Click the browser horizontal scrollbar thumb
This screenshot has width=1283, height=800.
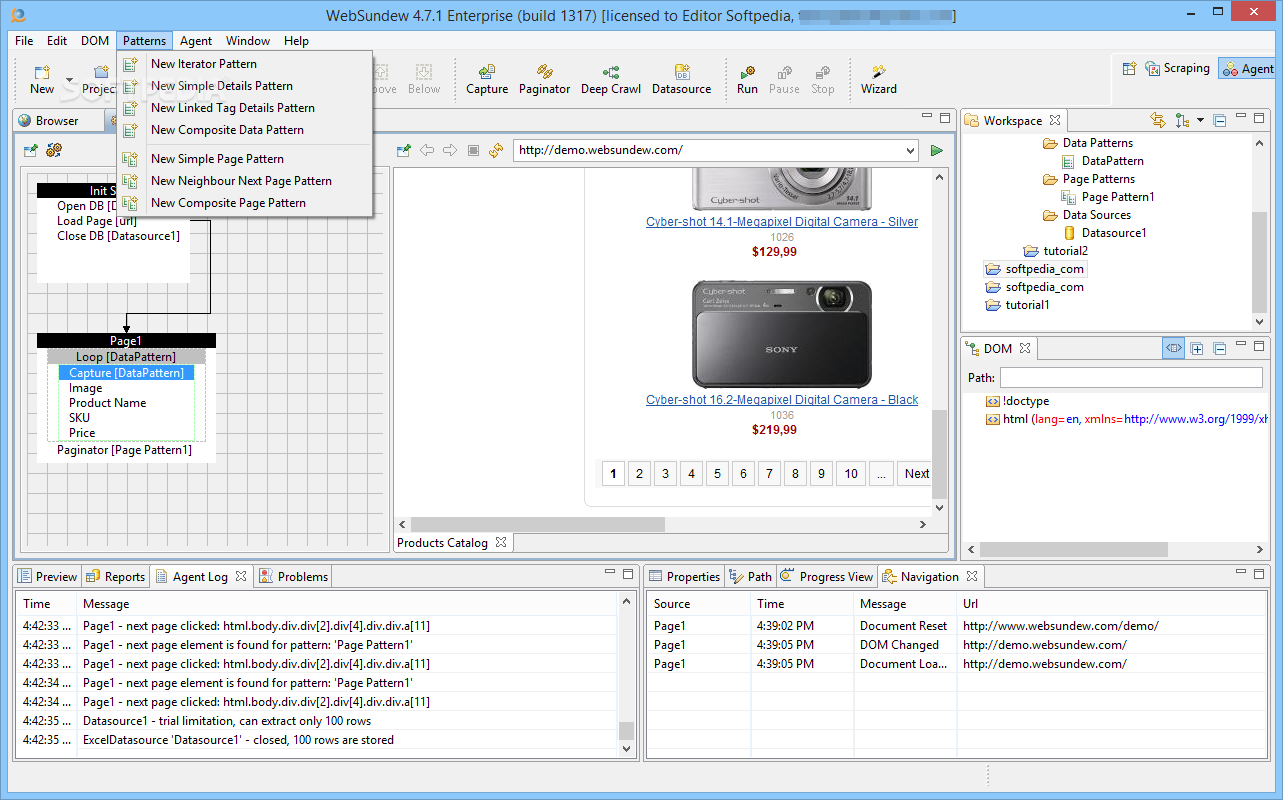tap(538, 524)
